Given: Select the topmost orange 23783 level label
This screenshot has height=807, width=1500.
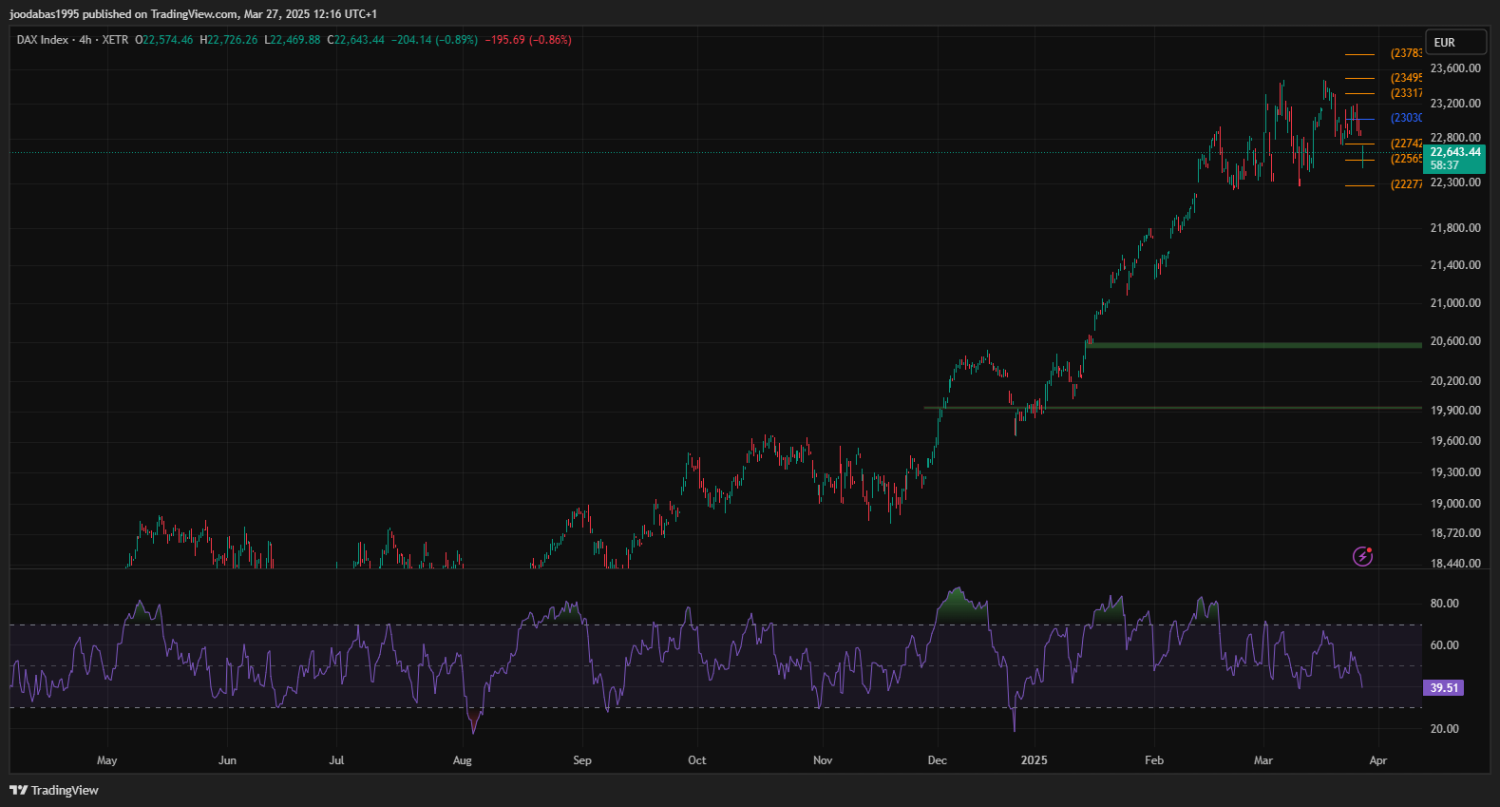Looking at the screenshot, I should (x=1405, y=54).
